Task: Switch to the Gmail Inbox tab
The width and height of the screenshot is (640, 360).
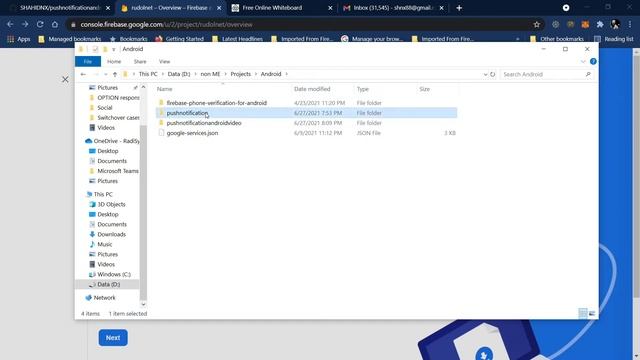Action: click(393, 8)
